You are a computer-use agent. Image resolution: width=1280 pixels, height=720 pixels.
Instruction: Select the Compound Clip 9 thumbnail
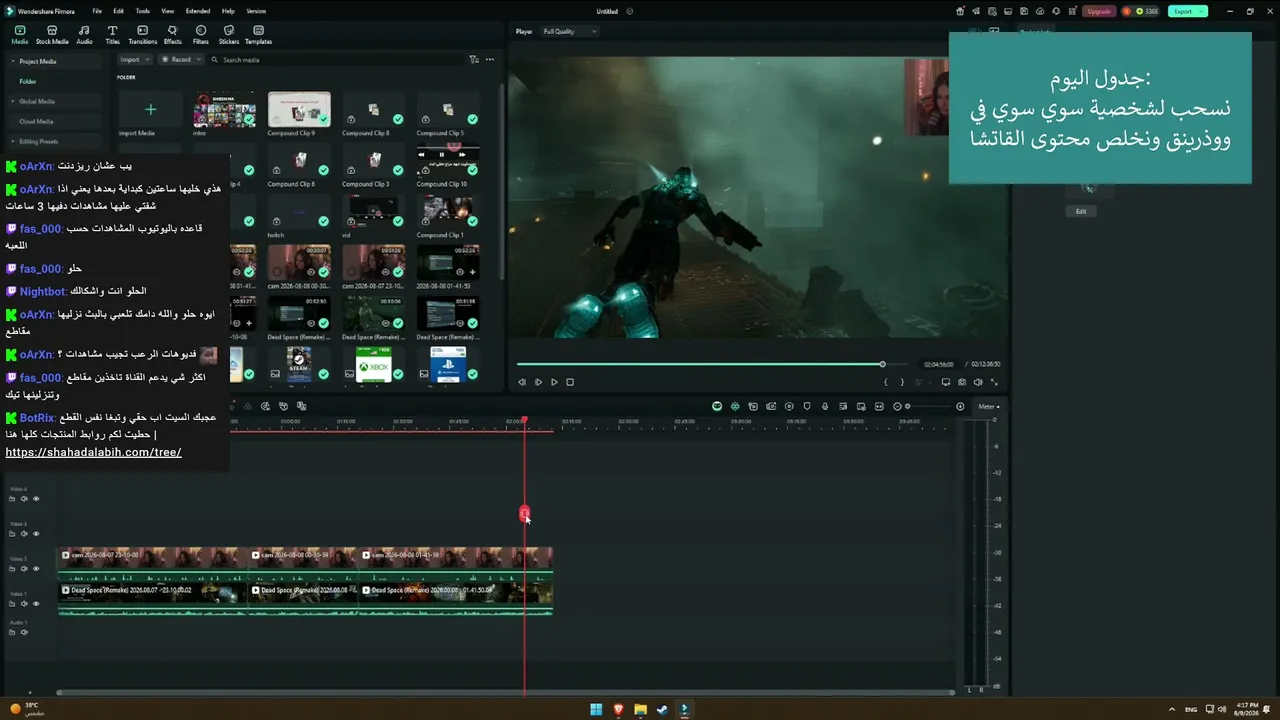coord(299,110)
